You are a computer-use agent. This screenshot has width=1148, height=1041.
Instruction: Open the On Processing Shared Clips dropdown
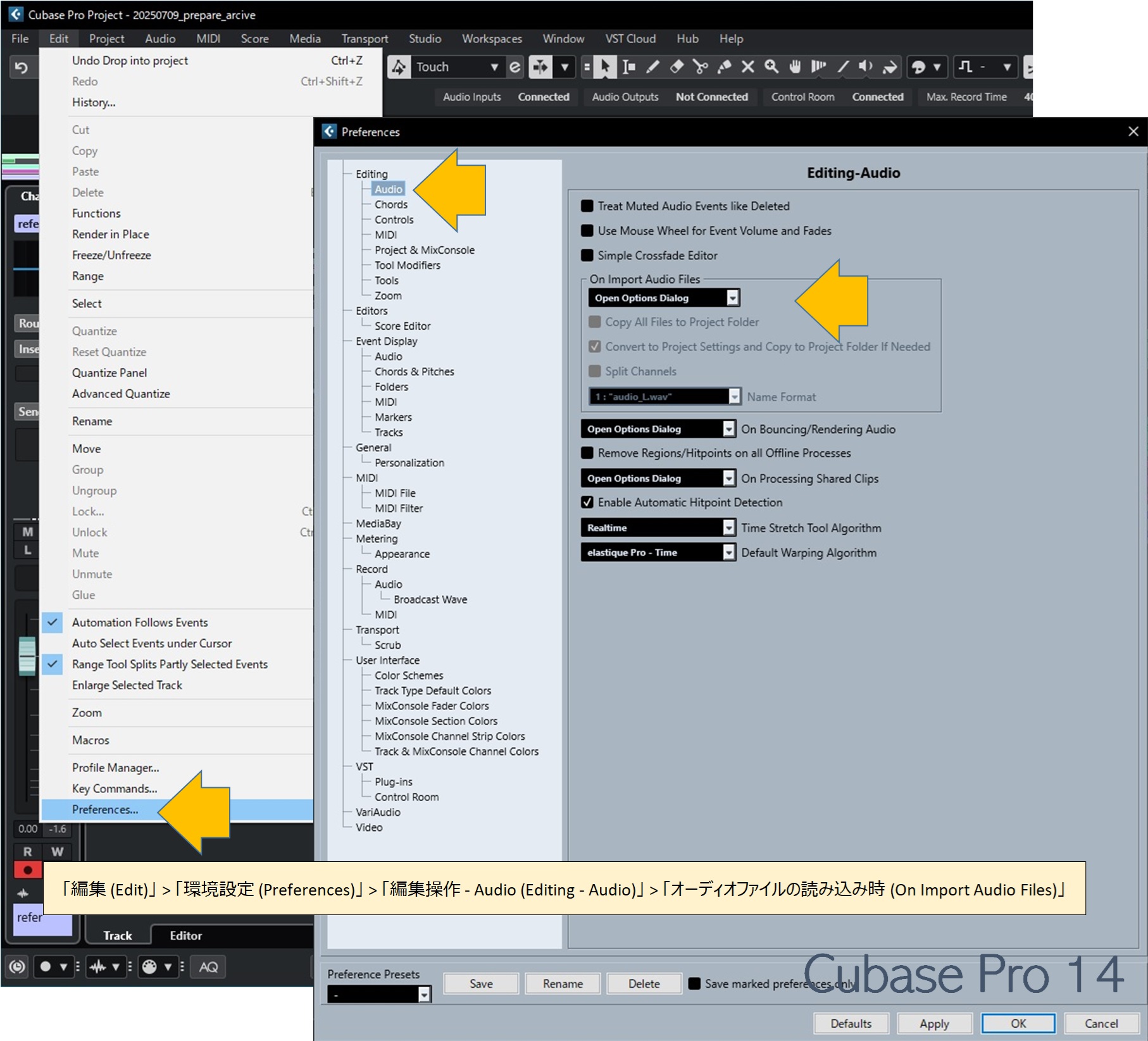658,478
